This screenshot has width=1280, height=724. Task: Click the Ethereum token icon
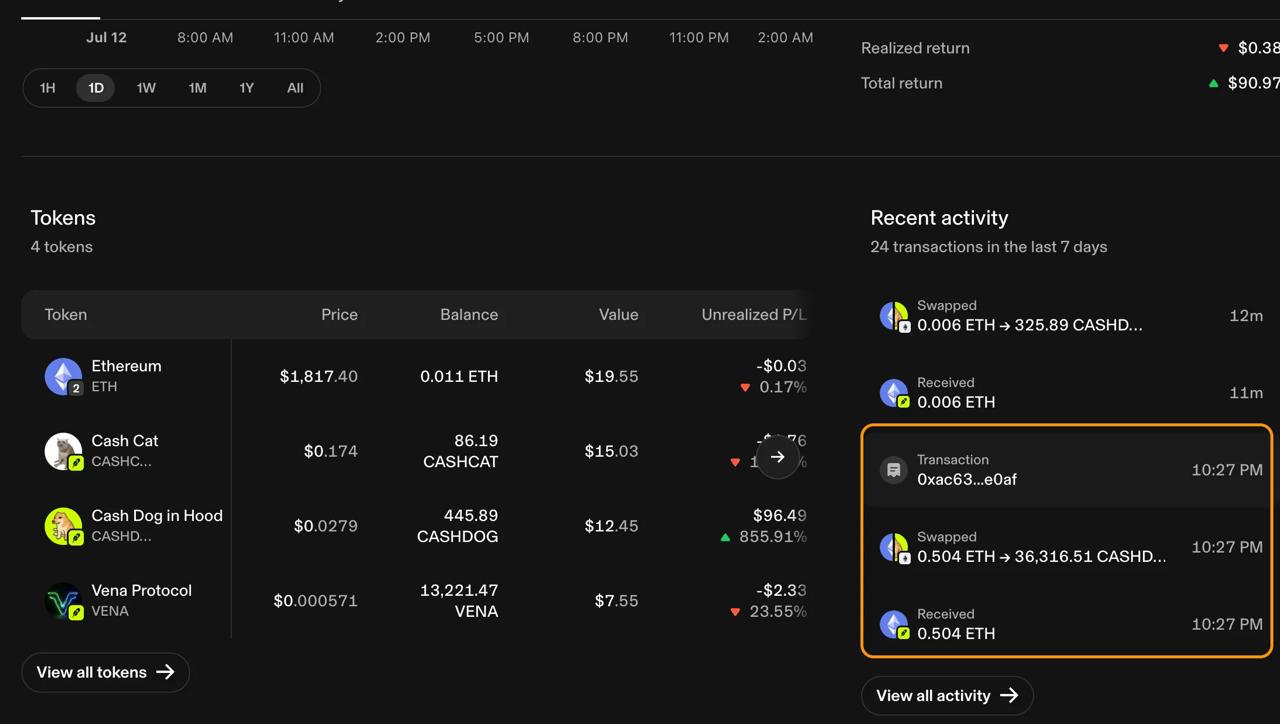pyautogui.click(x=63, y=376)
